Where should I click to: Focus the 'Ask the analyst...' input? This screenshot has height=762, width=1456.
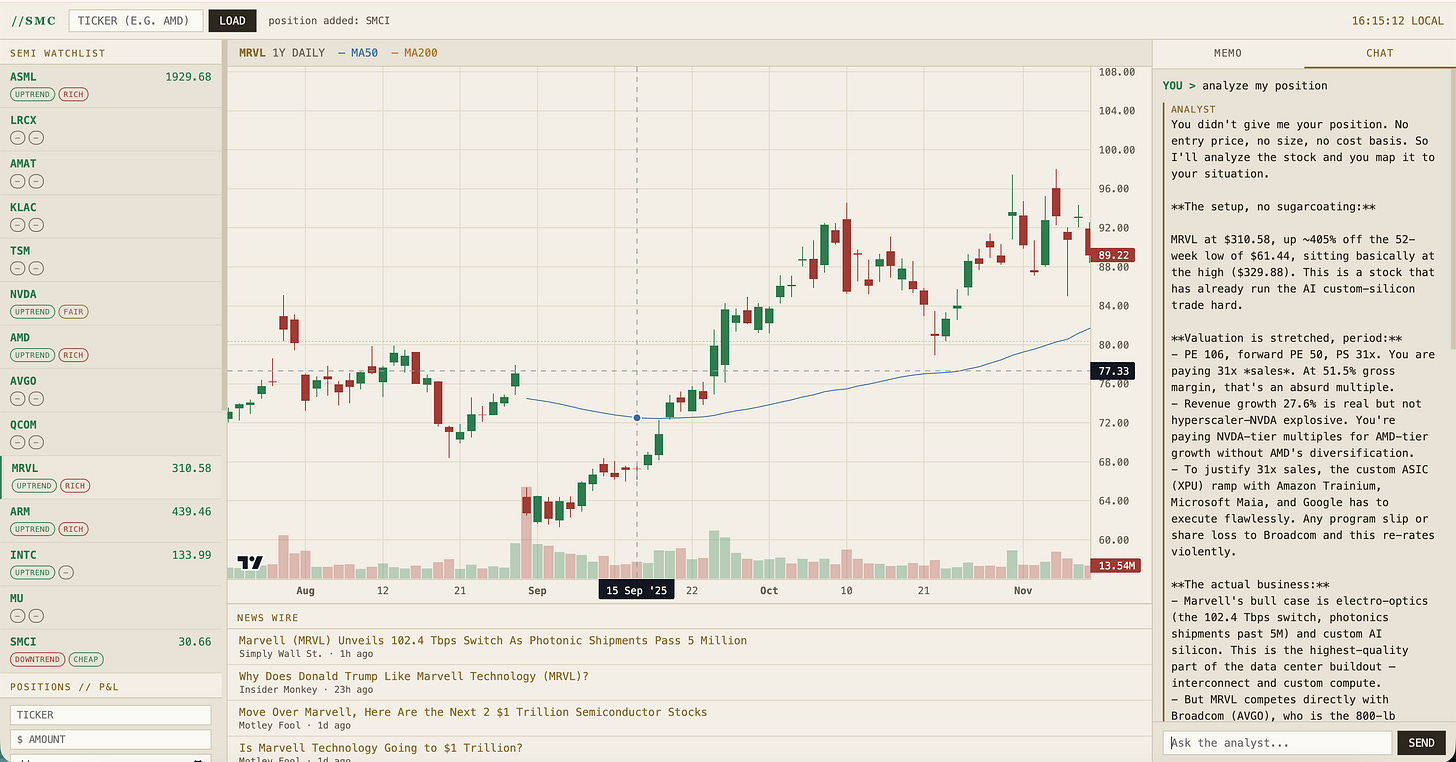[x=1277, y=743]
